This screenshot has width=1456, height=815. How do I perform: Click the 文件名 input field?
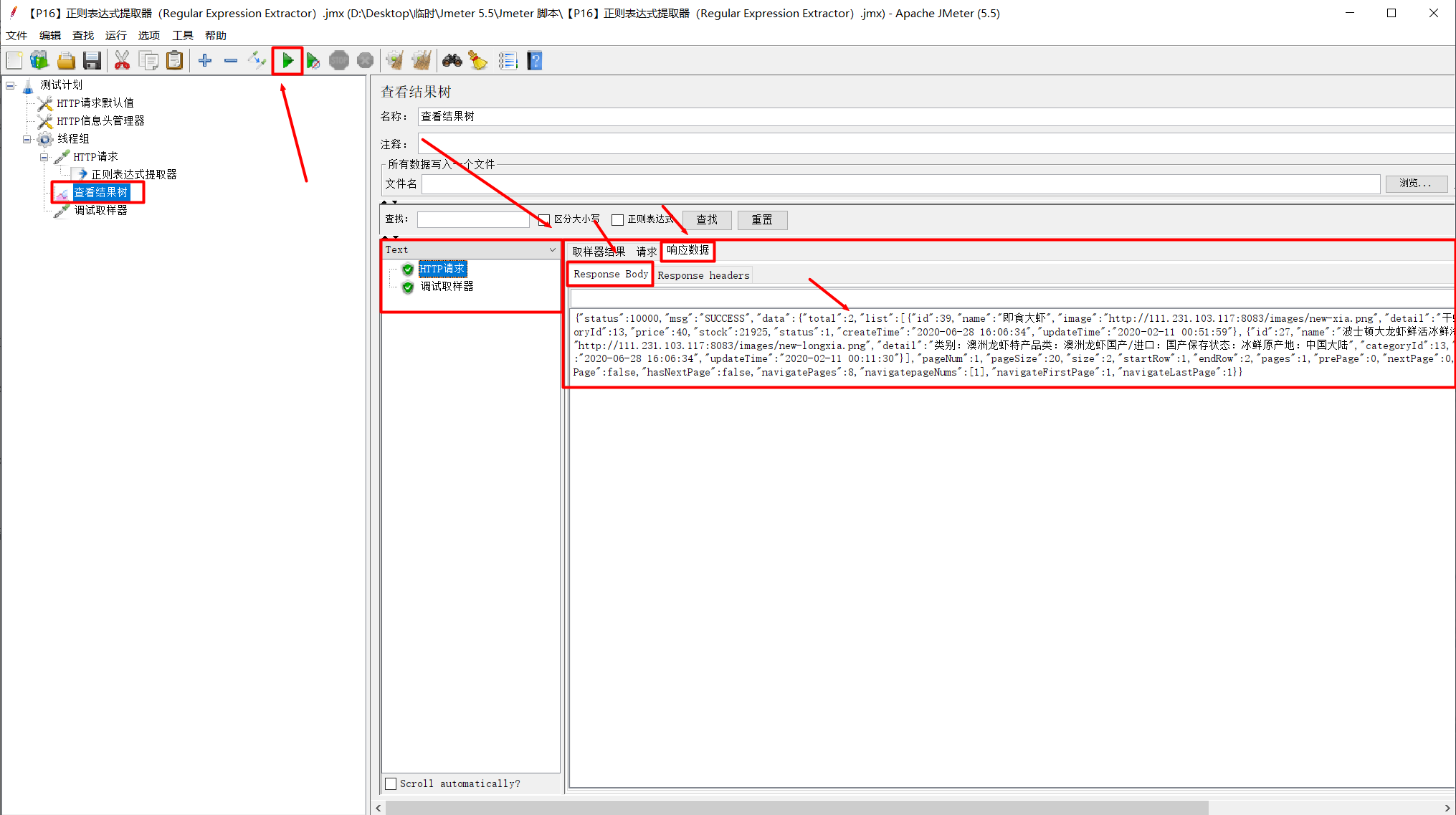click(x=901, y=184)
